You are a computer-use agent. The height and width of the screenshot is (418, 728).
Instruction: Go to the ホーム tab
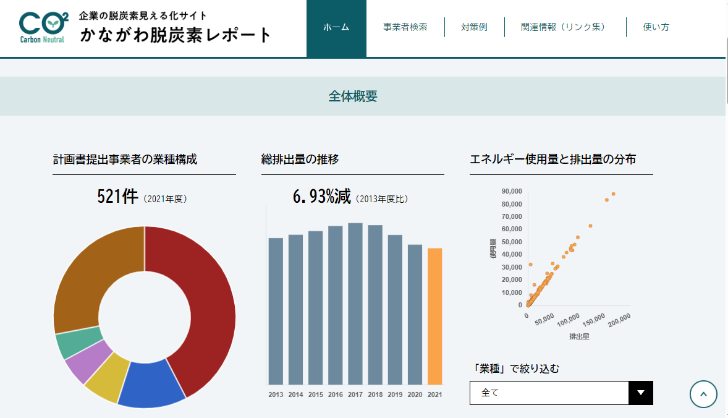(x=336, y=28)
